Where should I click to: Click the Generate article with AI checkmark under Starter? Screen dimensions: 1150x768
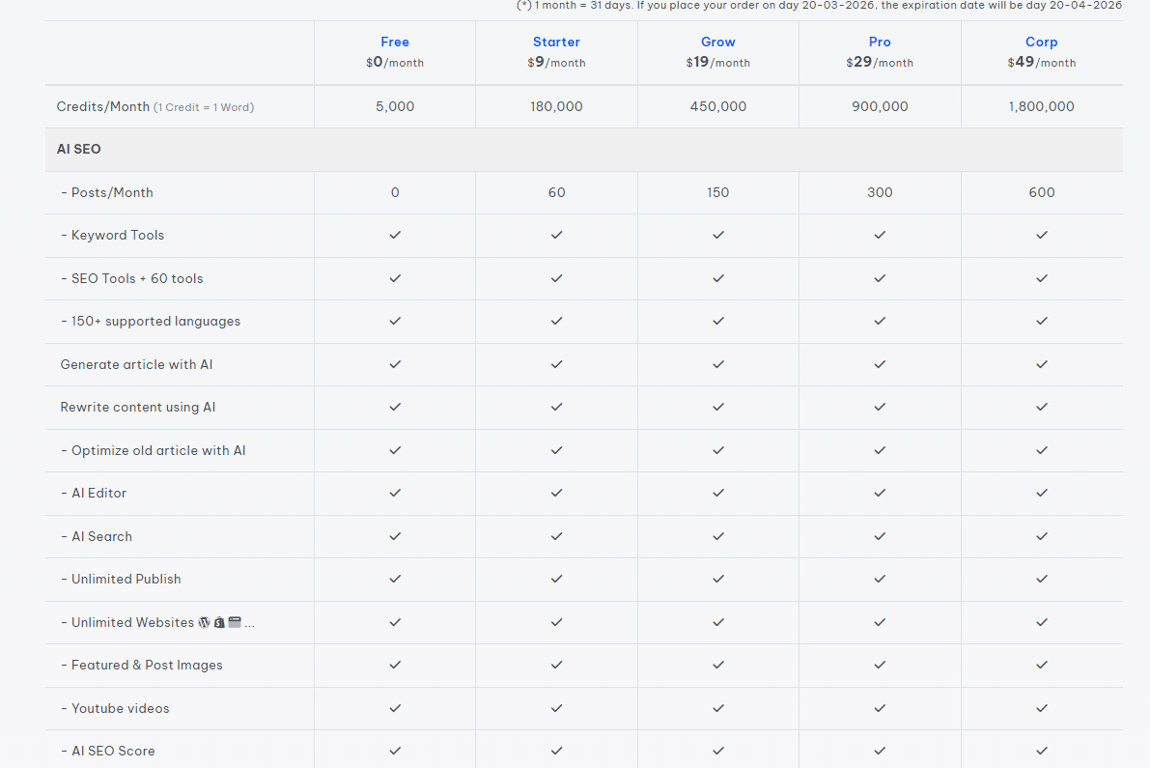(557, 364)
